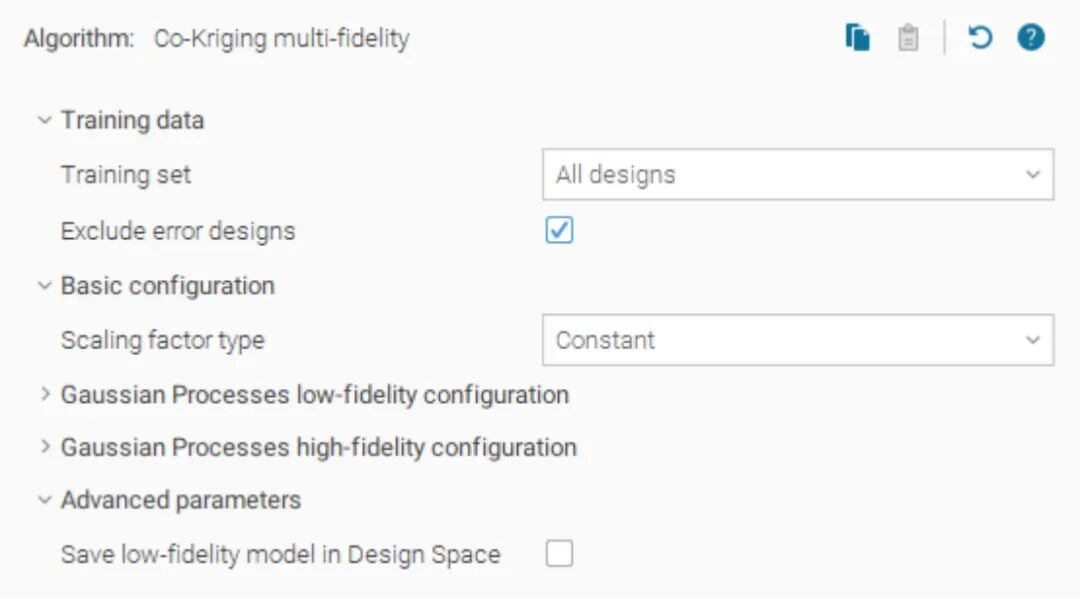Open help via the question mark icon
This screenshot has height=599, width=1080.
click(1031, 39)
